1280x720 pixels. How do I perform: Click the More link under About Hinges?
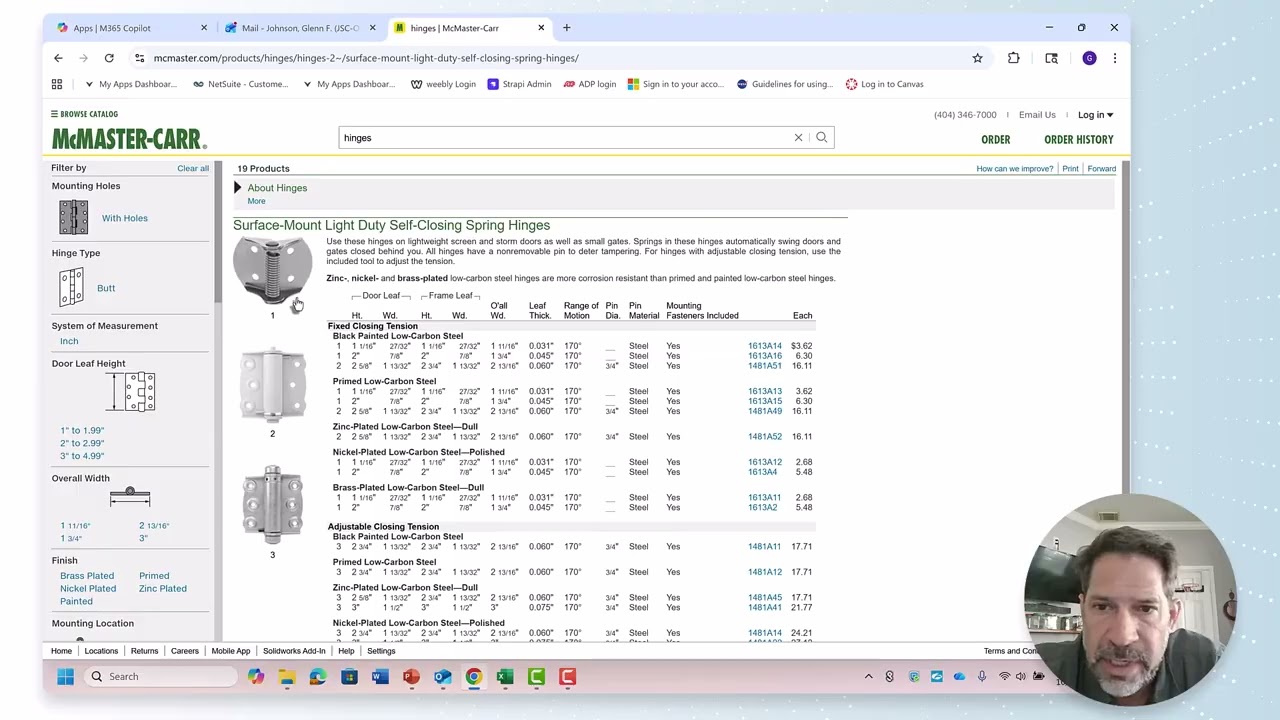[x=256, y=201]
